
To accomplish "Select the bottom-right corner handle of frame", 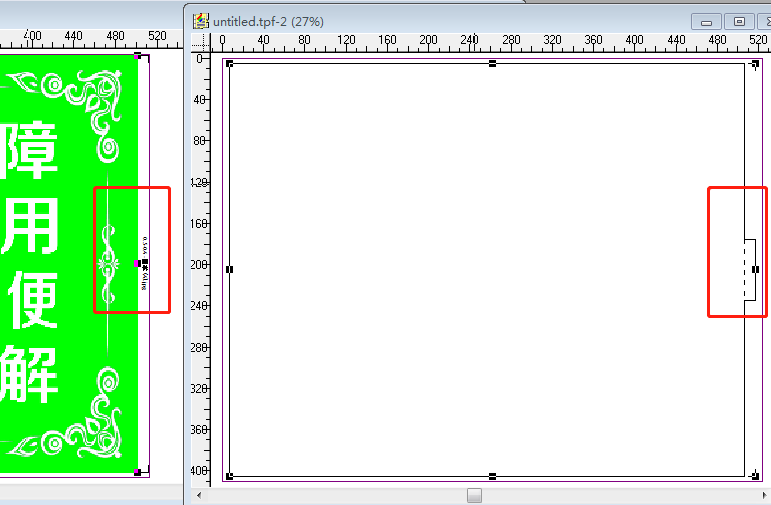I will [755, 475].
